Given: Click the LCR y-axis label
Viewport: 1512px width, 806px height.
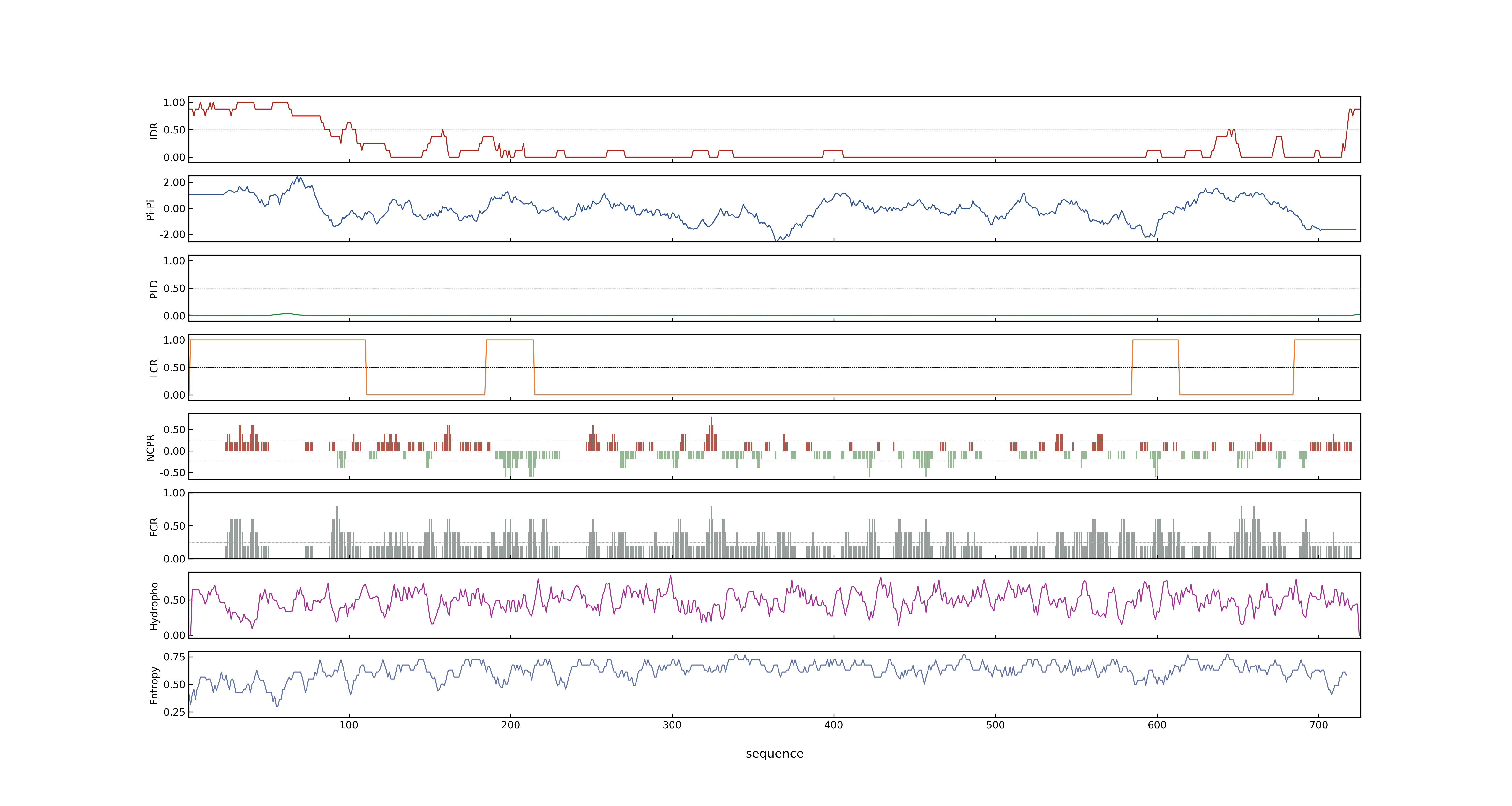Looking at the screenshot, I should [x=154, y=368].
